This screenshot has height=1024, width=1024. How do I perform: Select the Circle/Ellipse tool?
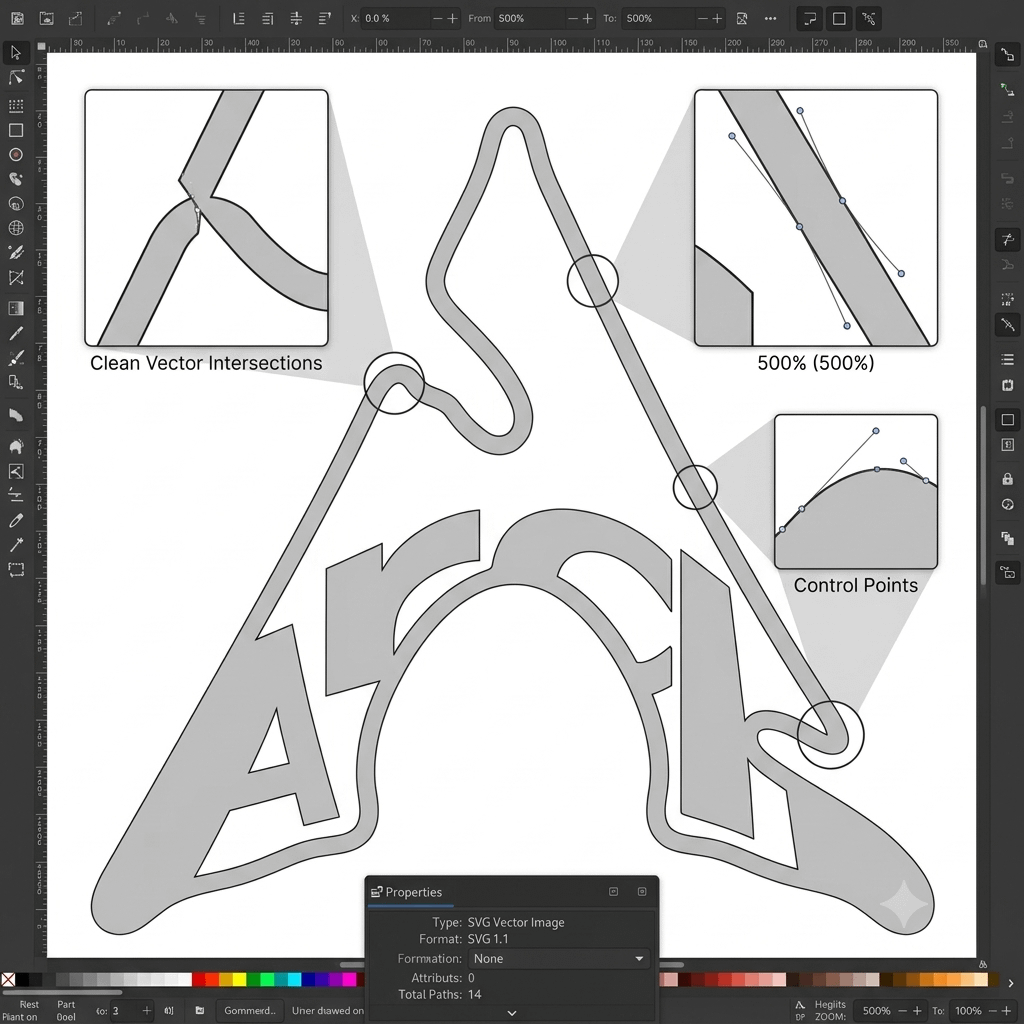[16, 155]
